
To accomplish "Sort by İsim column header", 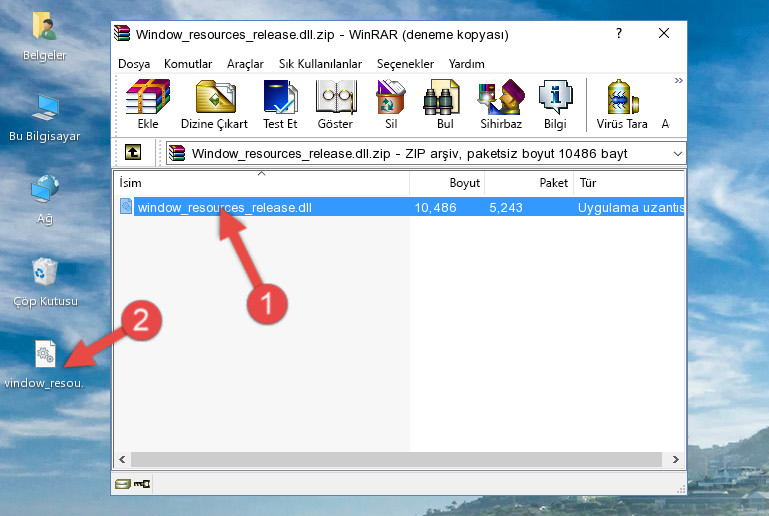I will [261, 183].
